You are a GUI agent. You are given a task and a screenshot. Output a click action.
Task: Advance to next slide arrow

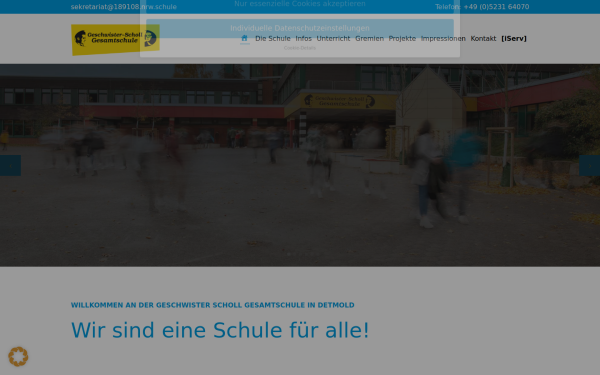(x=590, y=166)
